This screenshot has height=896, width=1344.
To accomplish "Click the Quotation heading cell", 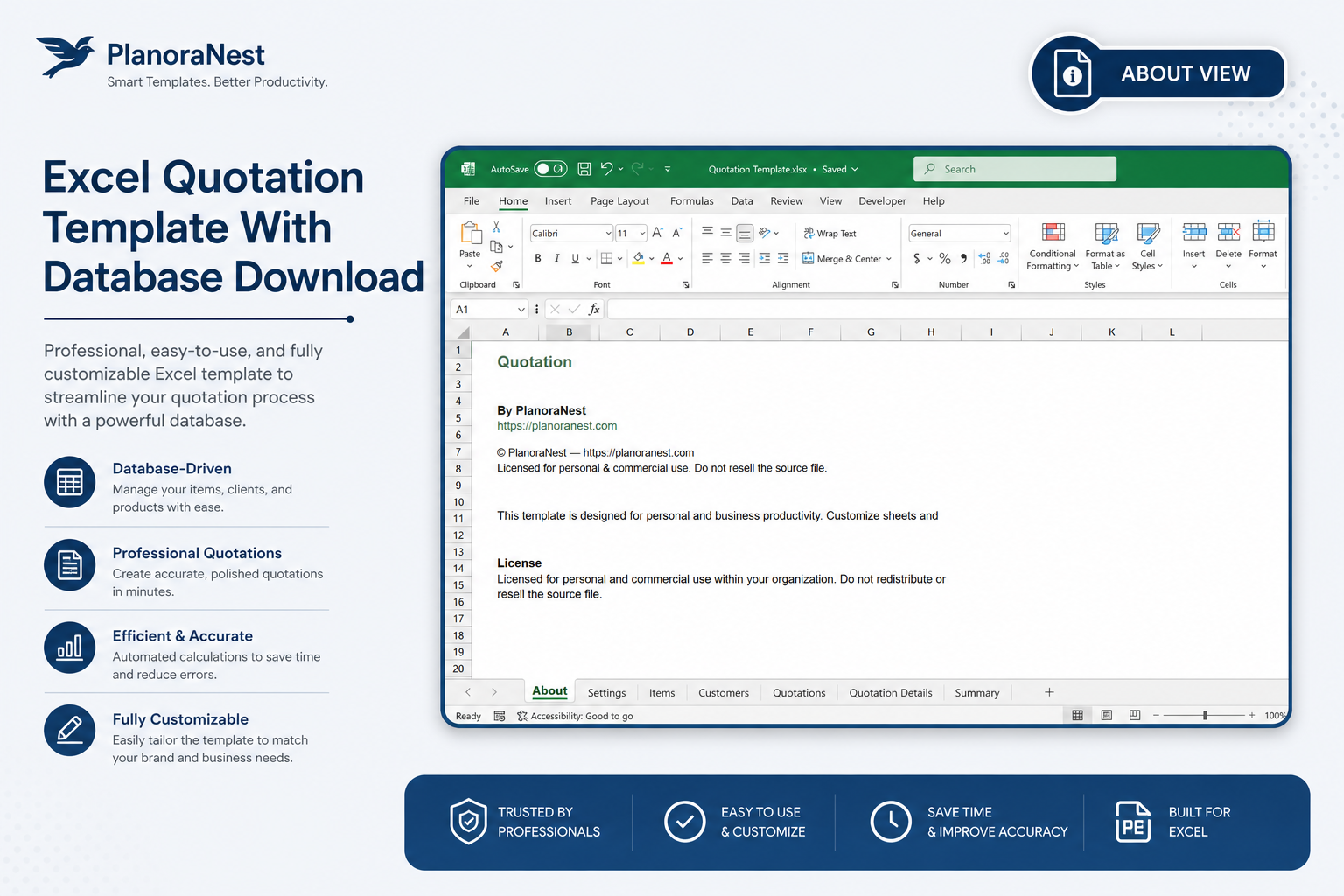I will (535, 362).
